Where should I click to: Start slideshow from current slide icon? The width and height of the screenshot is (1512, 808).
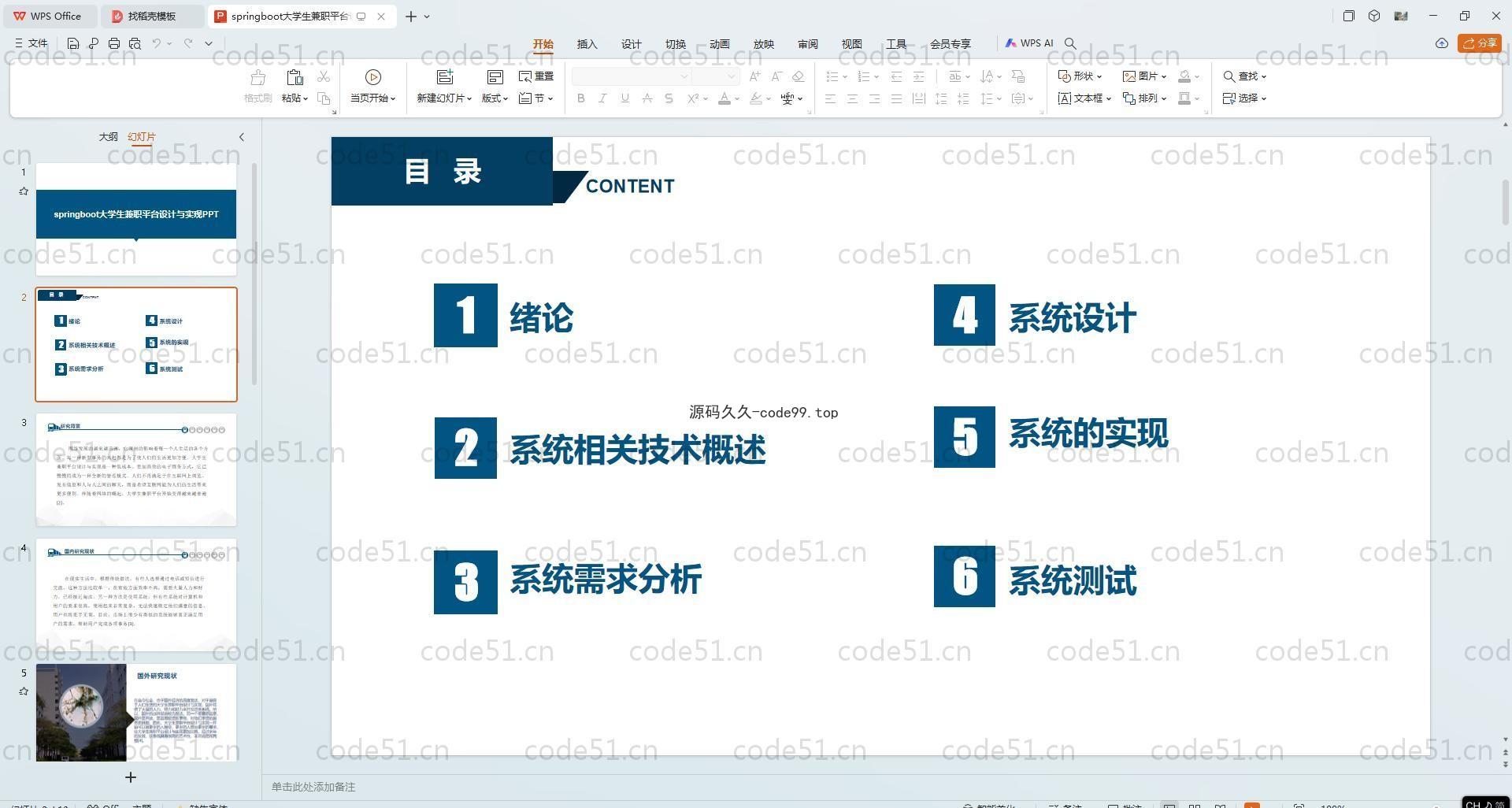[373, 77]
